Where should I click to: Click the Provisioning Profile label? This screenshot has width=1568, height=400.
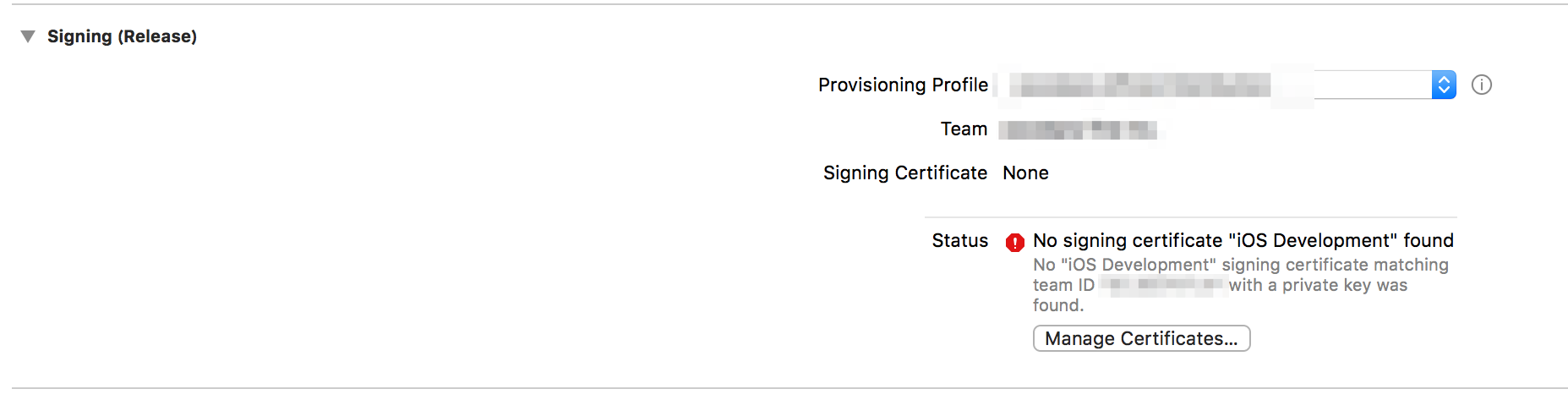pyautogui.click(x=903, y=85)
